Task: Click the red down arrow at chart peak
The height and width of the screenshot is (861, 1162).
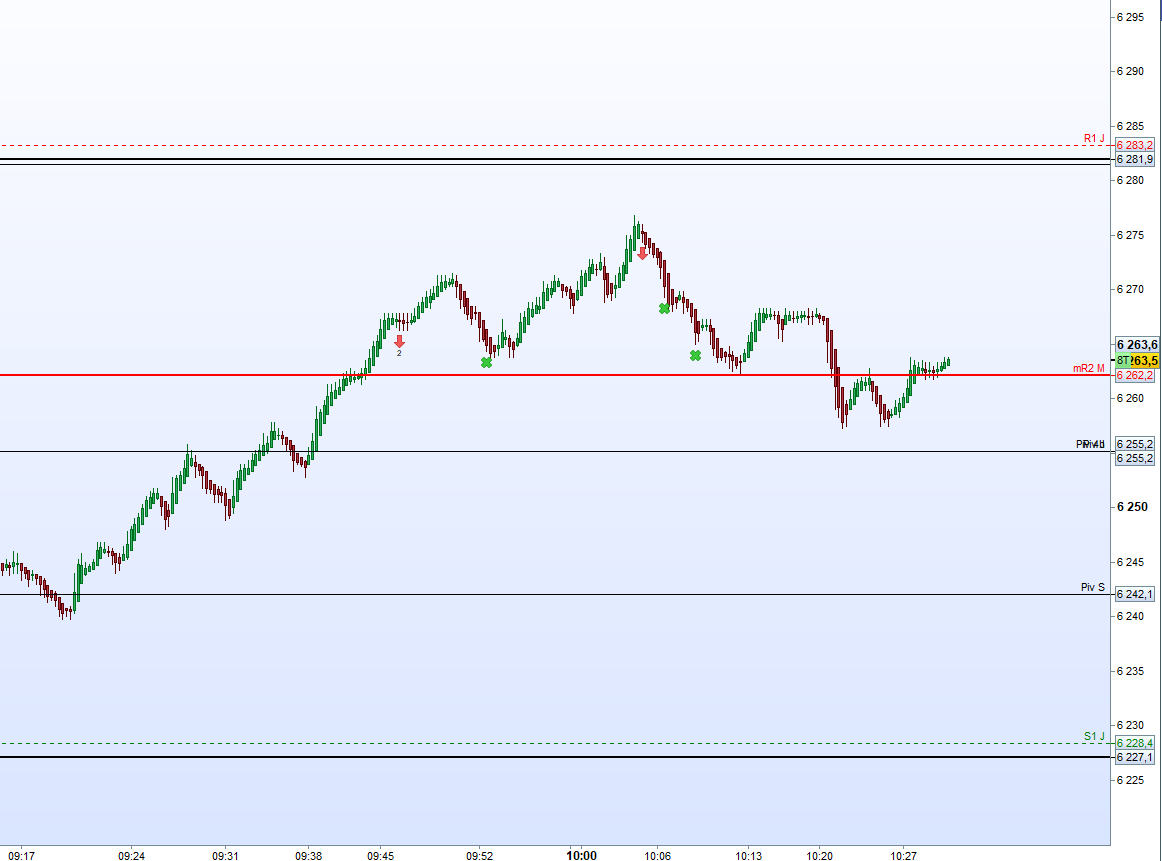Action: 642,254
